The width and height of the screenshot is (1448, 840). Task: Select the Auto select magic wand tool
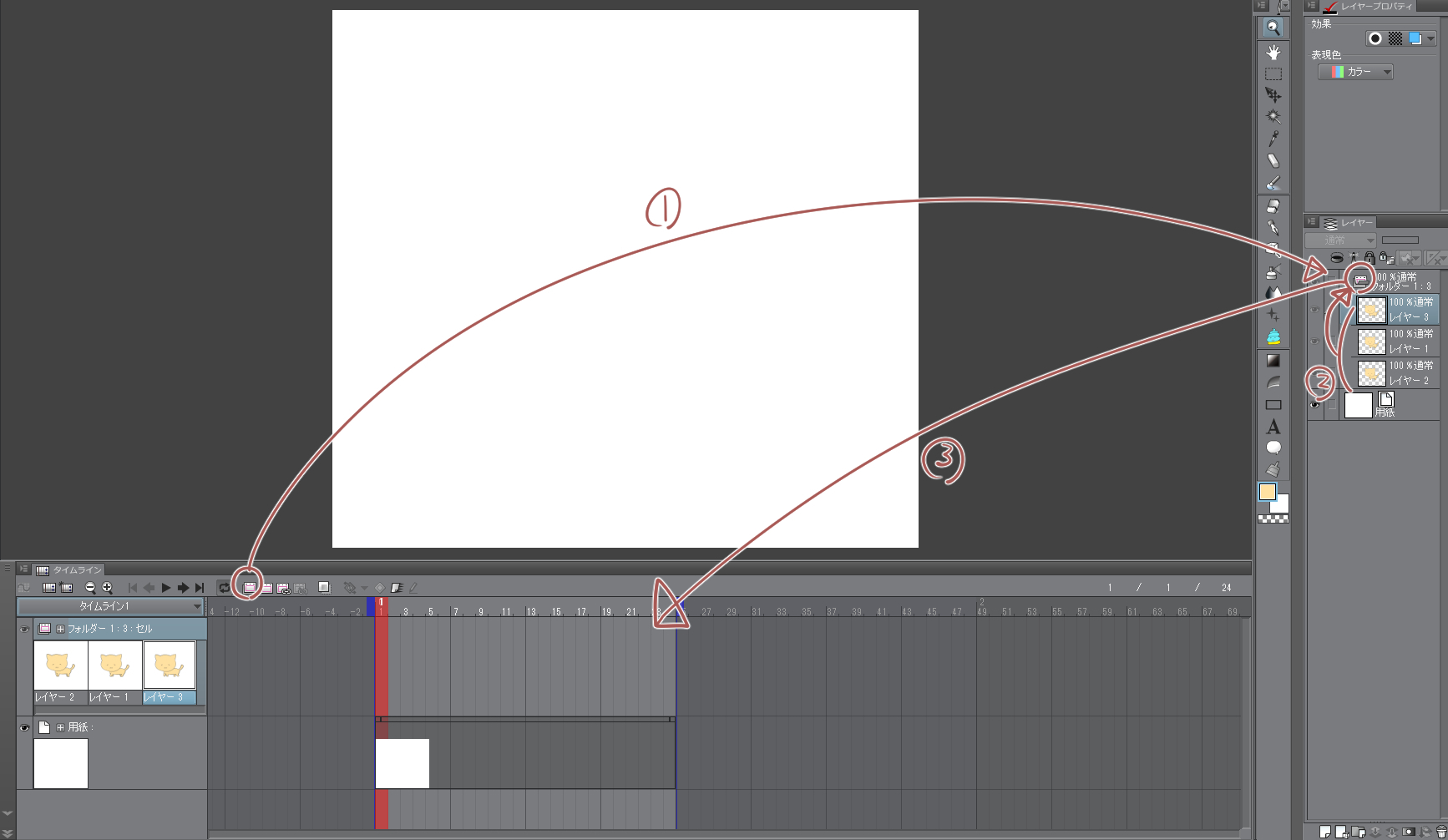[1273, 117]
